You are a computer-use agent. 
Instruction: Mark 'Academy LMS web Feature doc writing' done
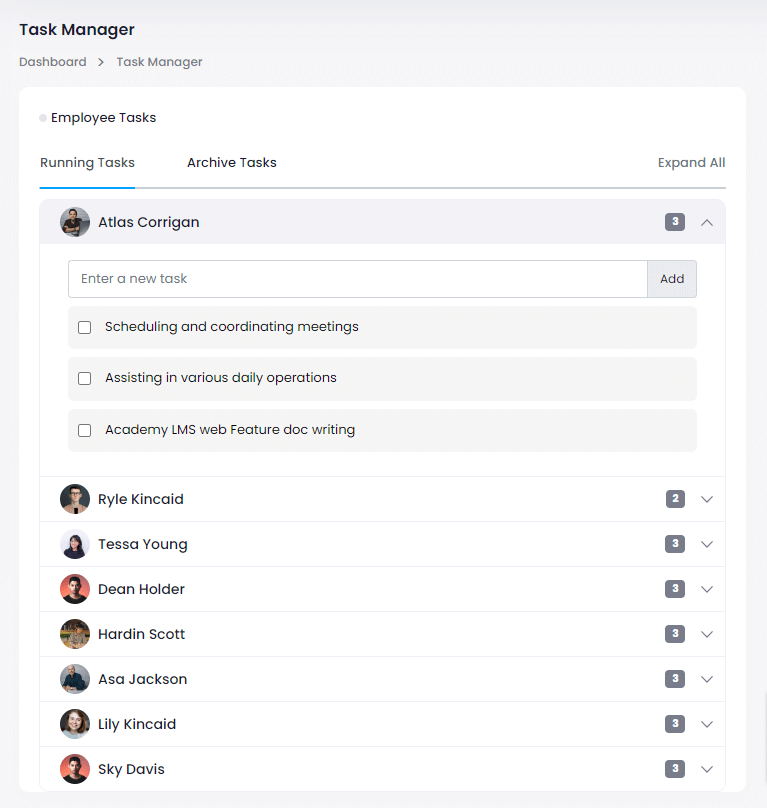(x=85, y=431)
